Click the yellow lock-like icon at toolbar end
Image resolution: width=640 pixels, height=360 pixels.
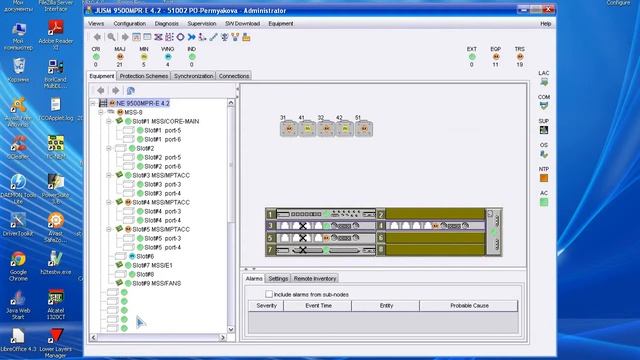246,37
